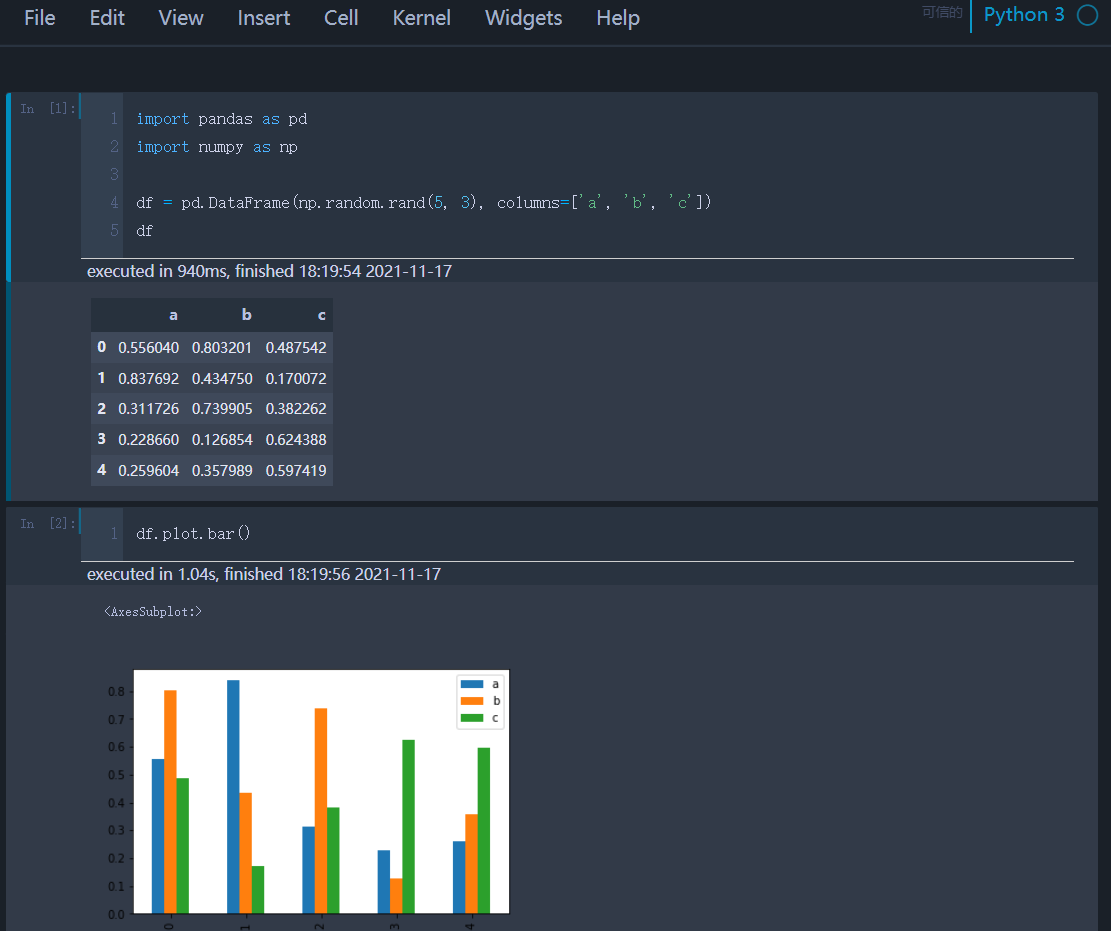This screenshot has height=931, width=1111.
Task: Click cell value 0.170072
Action: click(296, 379)
